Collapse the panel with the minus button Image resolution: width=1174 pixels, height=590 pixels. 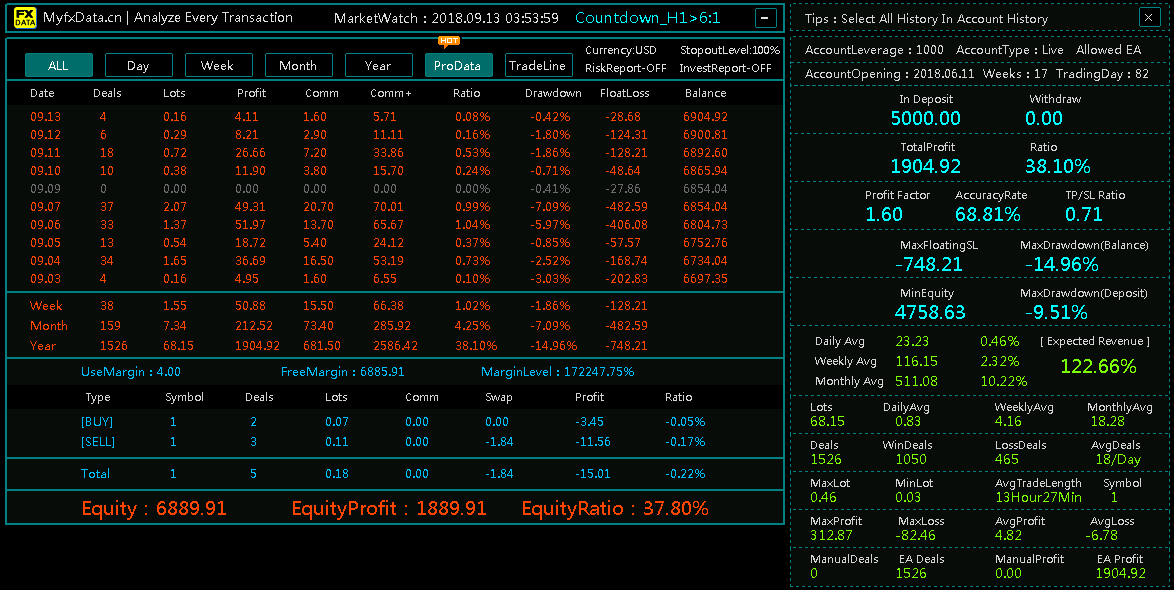(x=765, y=18)
